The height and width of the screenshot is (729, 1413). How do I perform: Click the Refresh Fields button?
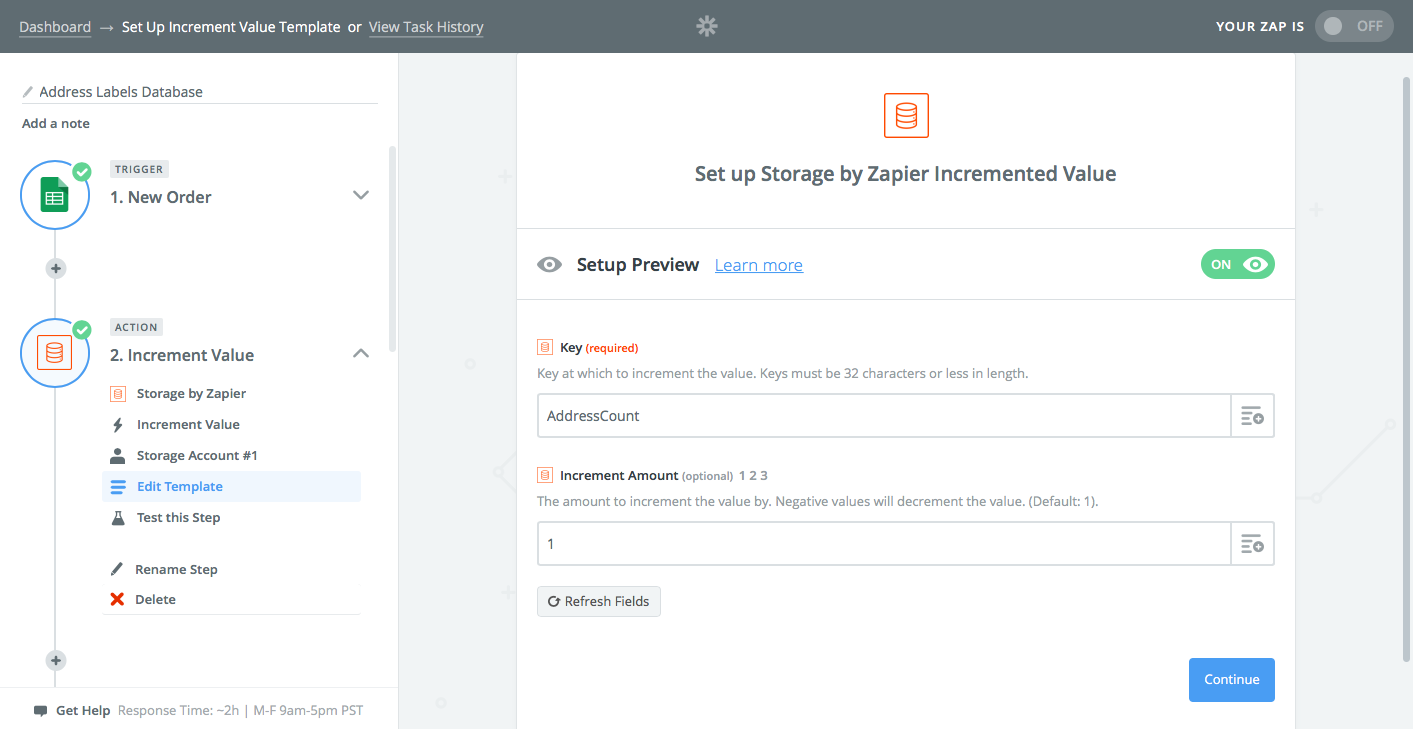[599, 601]
